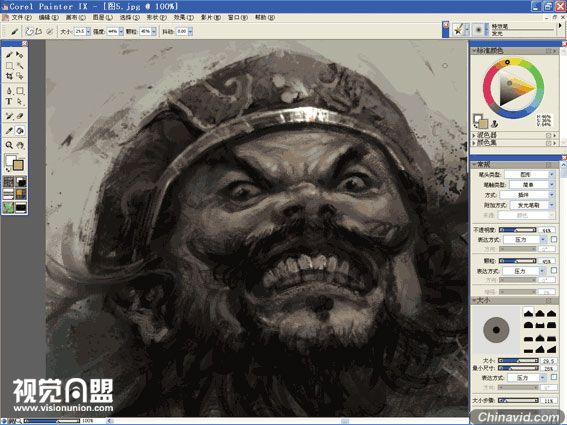Open the 大小 size dropdown in property bar

(x=88, y=31)
